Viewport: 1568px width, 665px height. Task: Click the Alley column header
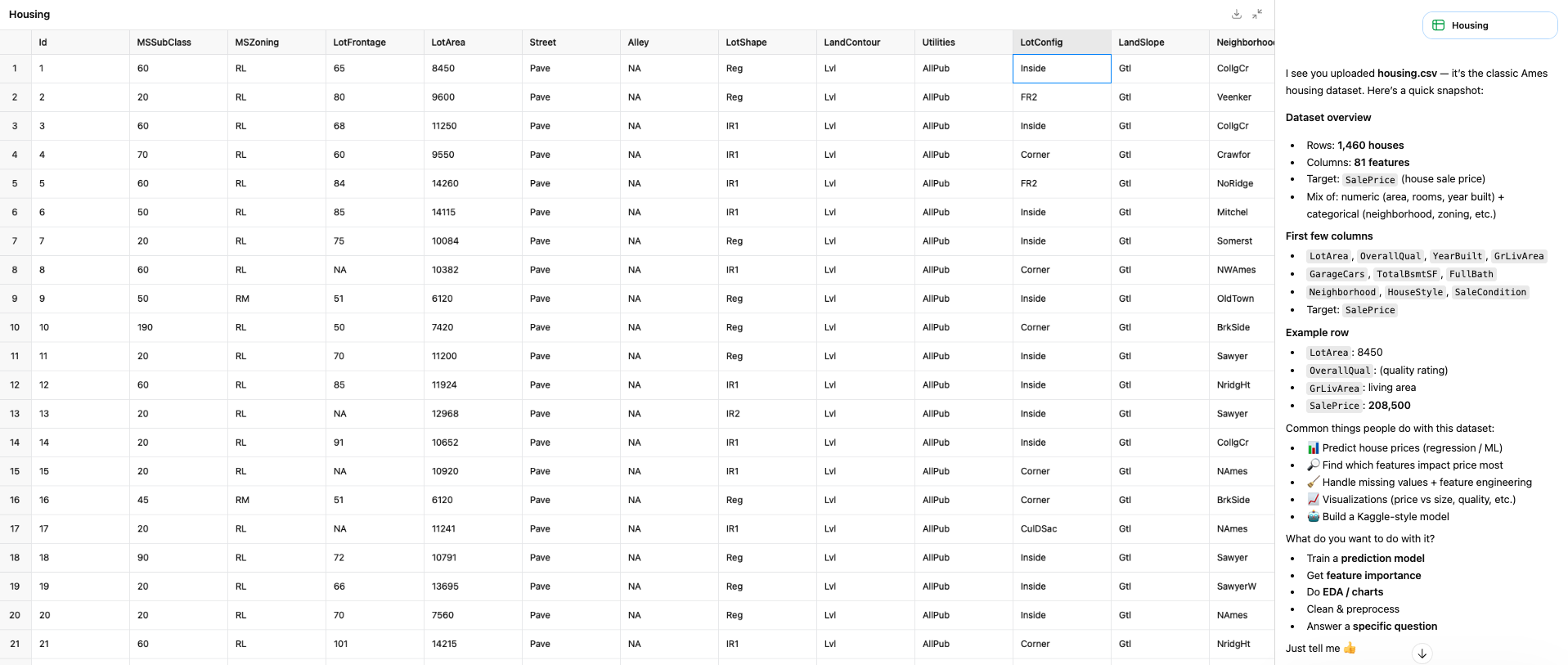pos(669,43)
